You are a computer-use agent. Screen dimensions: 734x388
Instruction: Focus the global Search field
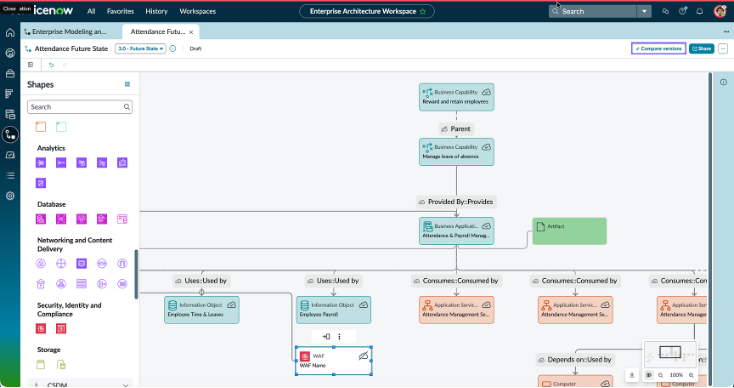593,11
